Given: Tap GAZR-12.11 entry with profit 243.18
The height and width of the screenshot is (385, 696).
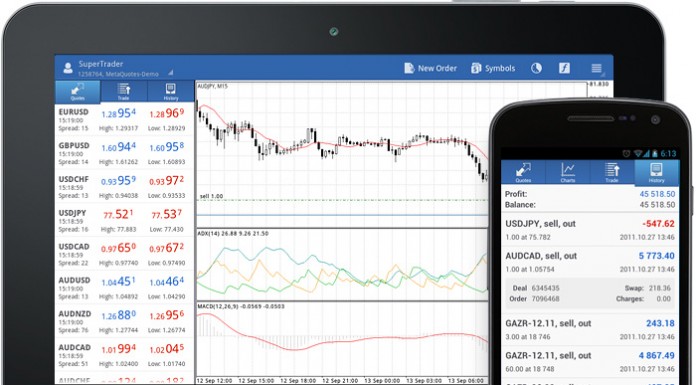Looking at the screenshot, I should click(x=590, y=329).
